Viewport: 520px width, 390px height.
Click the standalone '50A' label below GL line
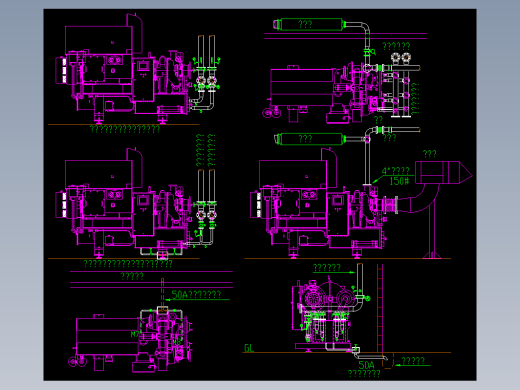pyautogui.click(x=366, y=365)
